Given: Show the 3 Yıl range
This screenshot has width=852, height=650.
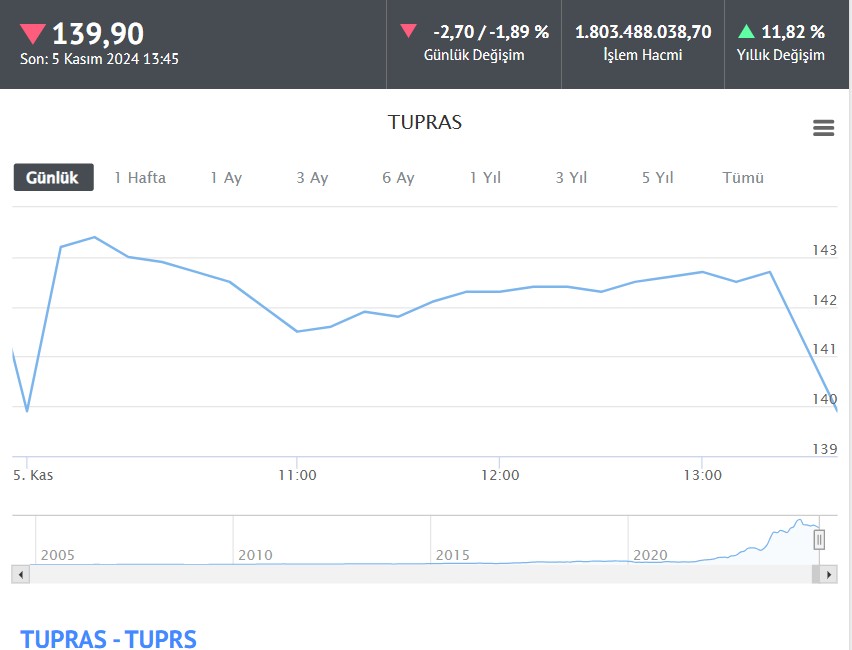Looking at the screenshot, I should pos(571,178).
